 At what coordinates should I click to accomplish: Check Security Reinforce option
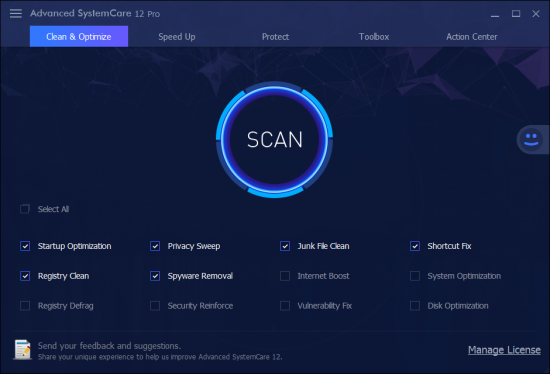point(155,306)
